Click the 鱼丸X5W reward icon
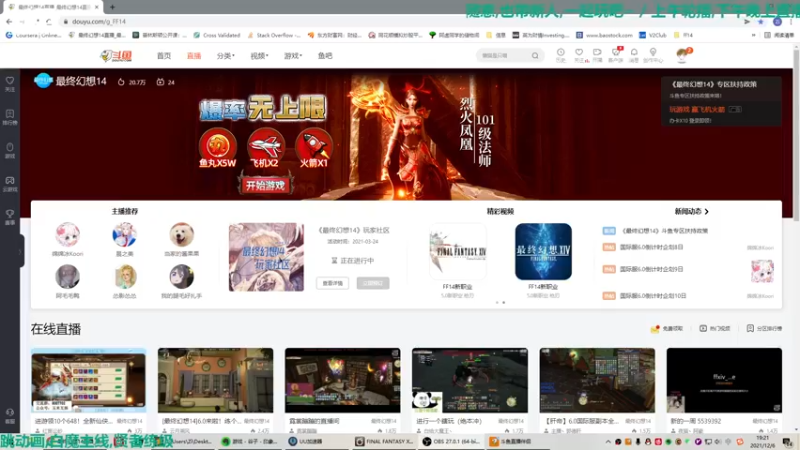 pyautogui.click(x=218, y=148)
